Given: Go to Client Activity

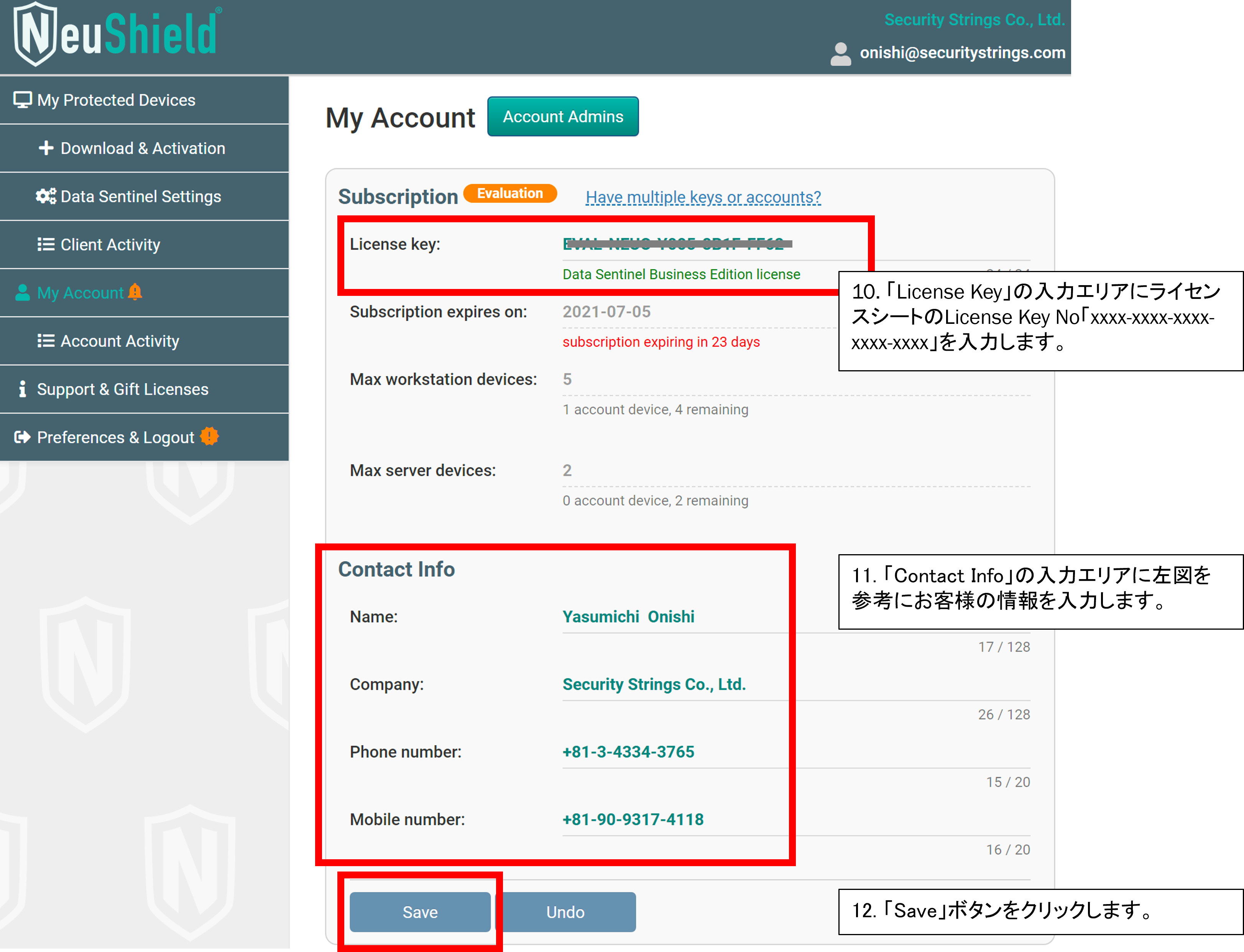Looking at the screenshot, I should point(144,245).
